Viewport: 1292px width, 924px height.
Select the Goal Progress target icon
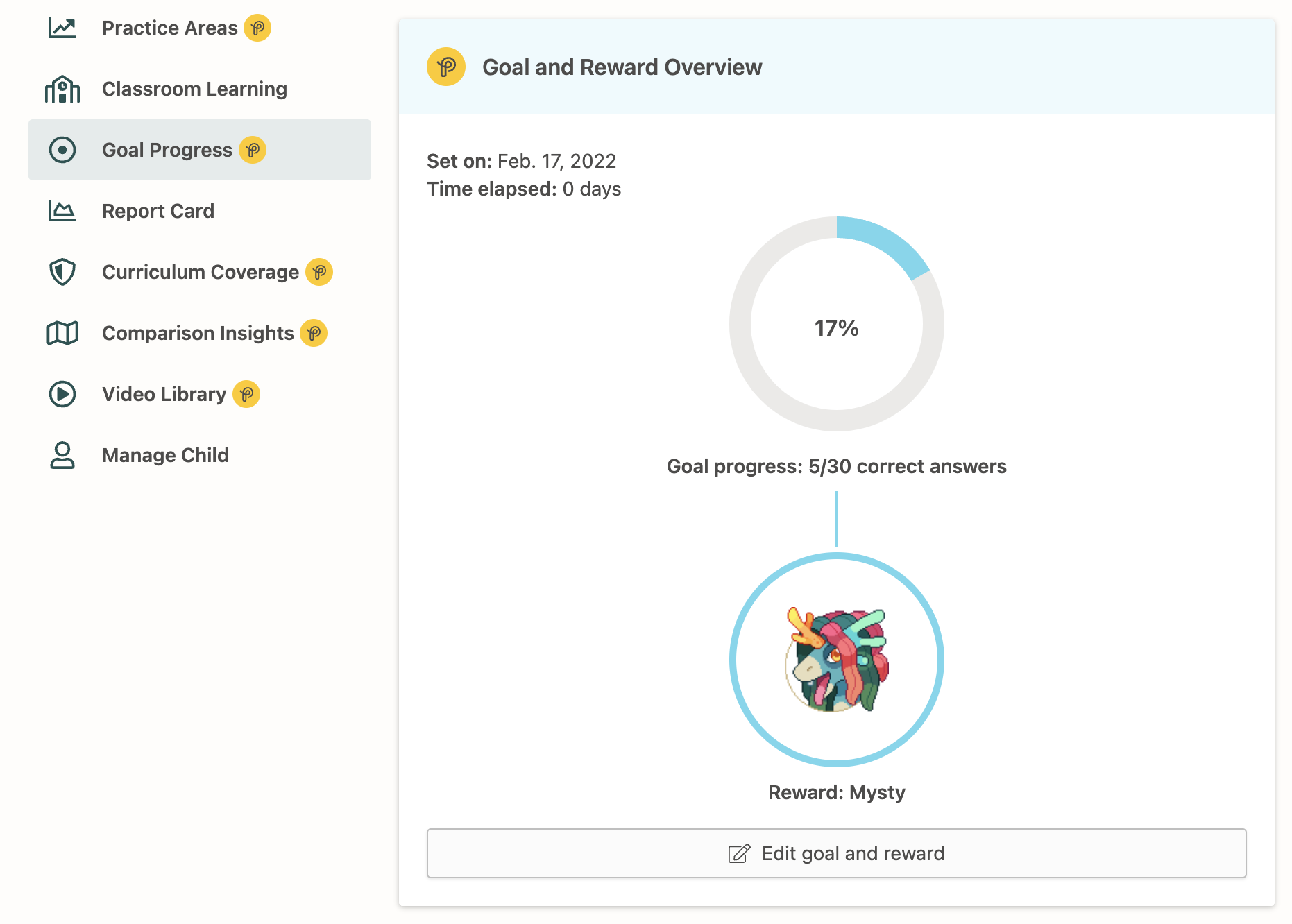click(62, 150)
